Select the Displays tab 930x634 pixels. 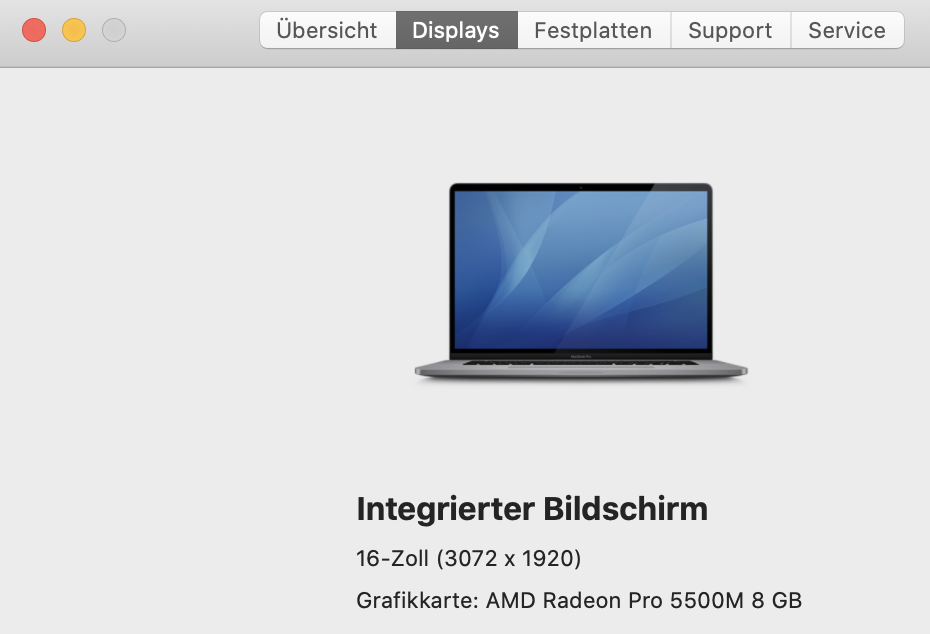coord(456,30)
